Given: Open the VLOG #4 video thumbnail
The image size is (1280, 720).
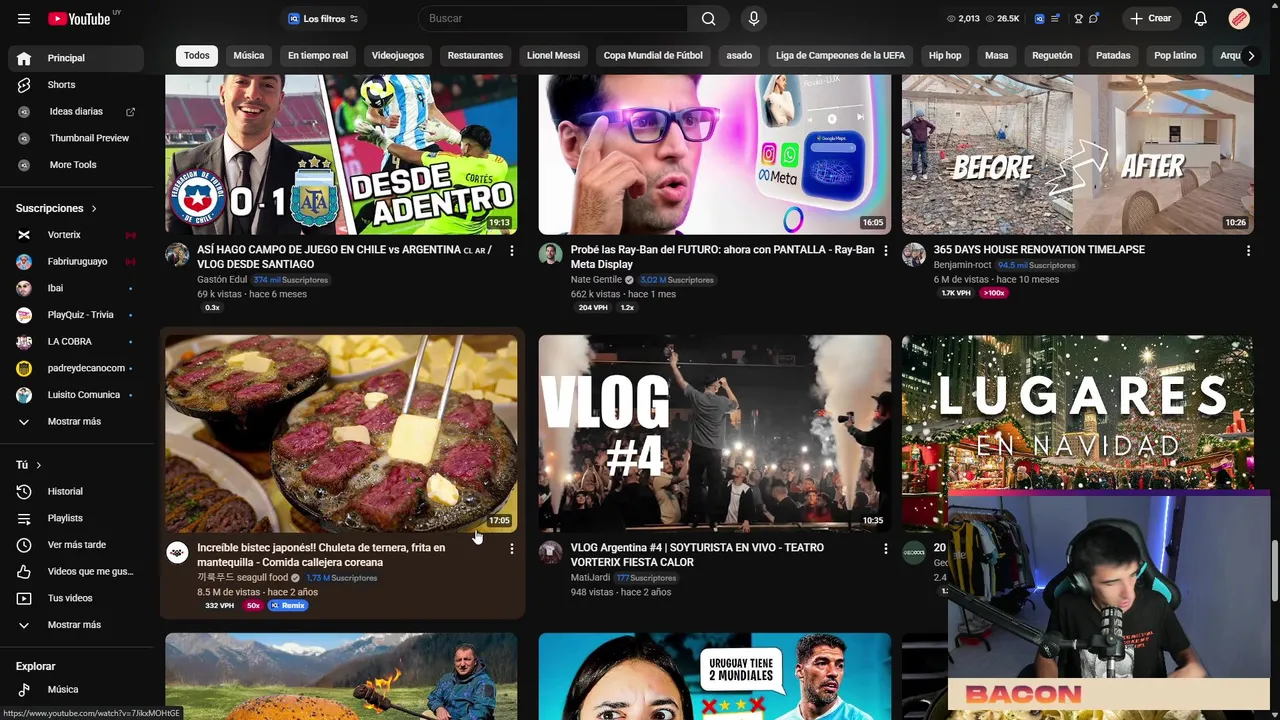Looking at the screenshot, I should (x=714, y=433).
